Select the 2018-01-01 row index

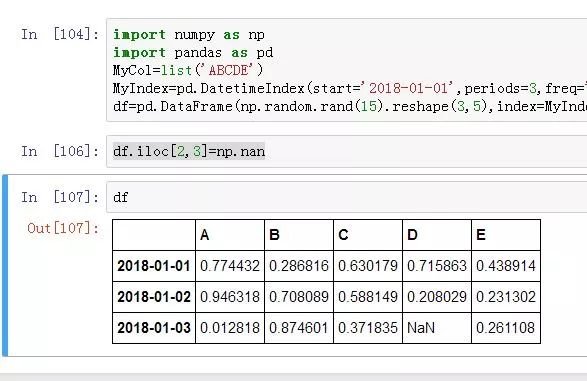154,266
